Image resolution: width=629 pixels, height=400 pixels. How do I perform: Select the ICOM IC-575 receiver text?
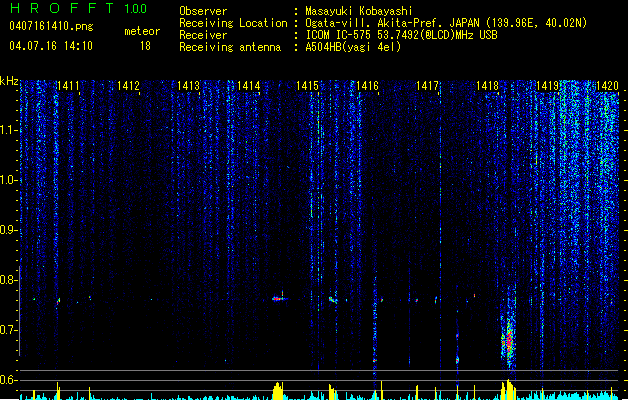click(402, 35)
